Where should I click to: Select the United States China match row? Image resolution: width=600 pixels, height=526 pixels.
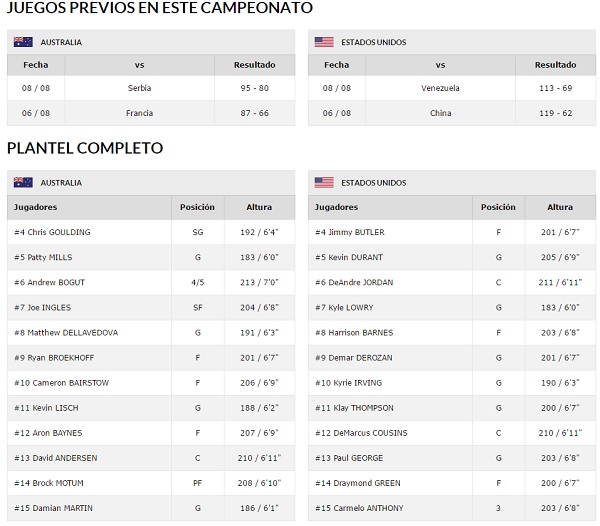coord(452,113)
